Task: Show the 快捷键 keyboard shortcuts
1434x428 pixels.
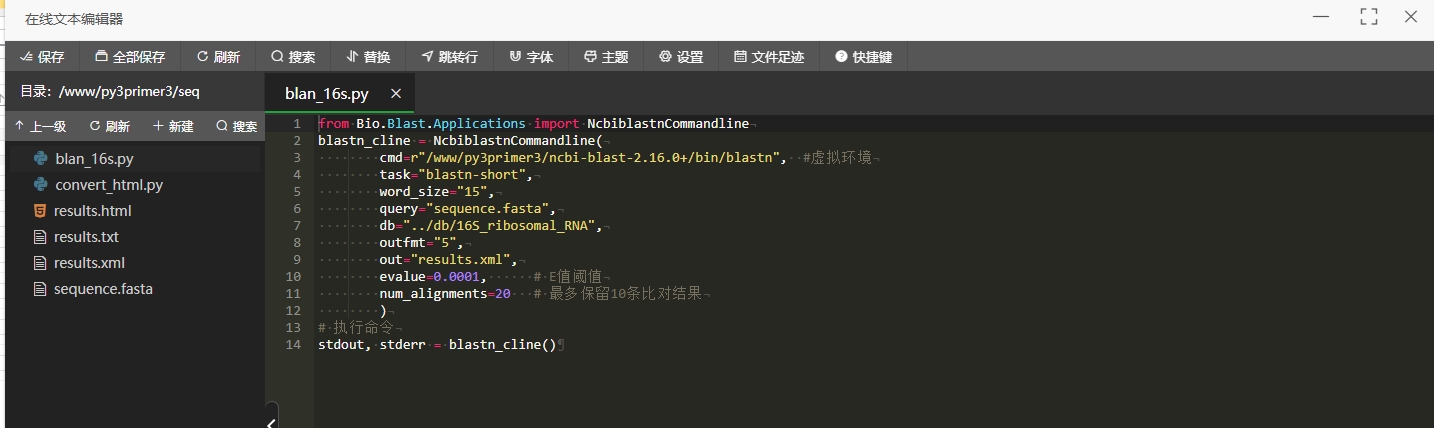Action: click(863, 57)
